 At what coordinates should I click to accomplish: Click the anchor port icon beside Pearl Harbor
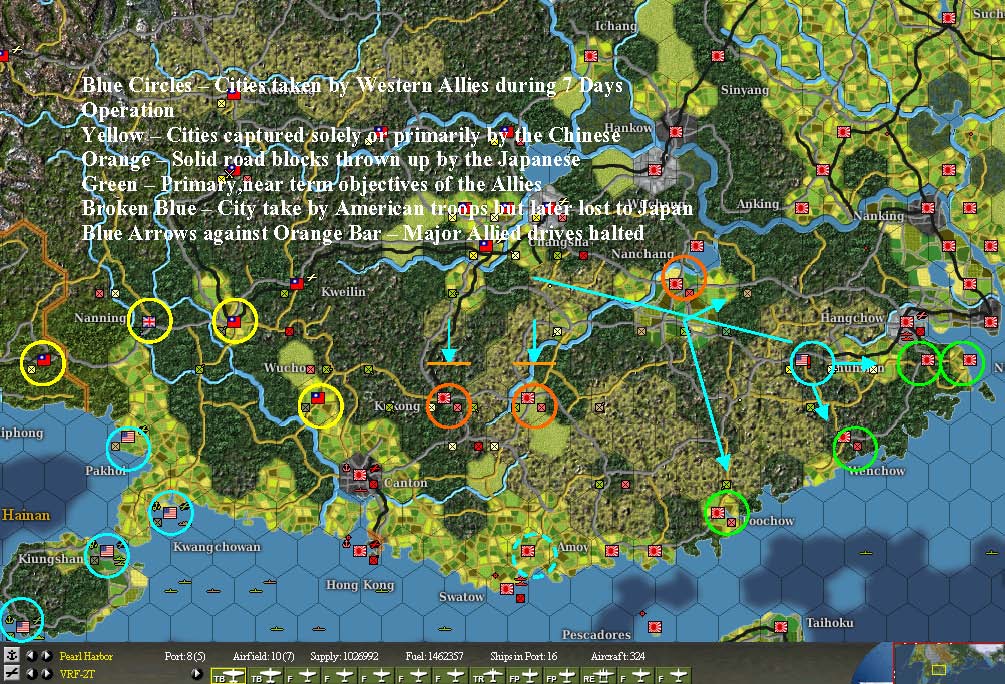coord(12,656)
